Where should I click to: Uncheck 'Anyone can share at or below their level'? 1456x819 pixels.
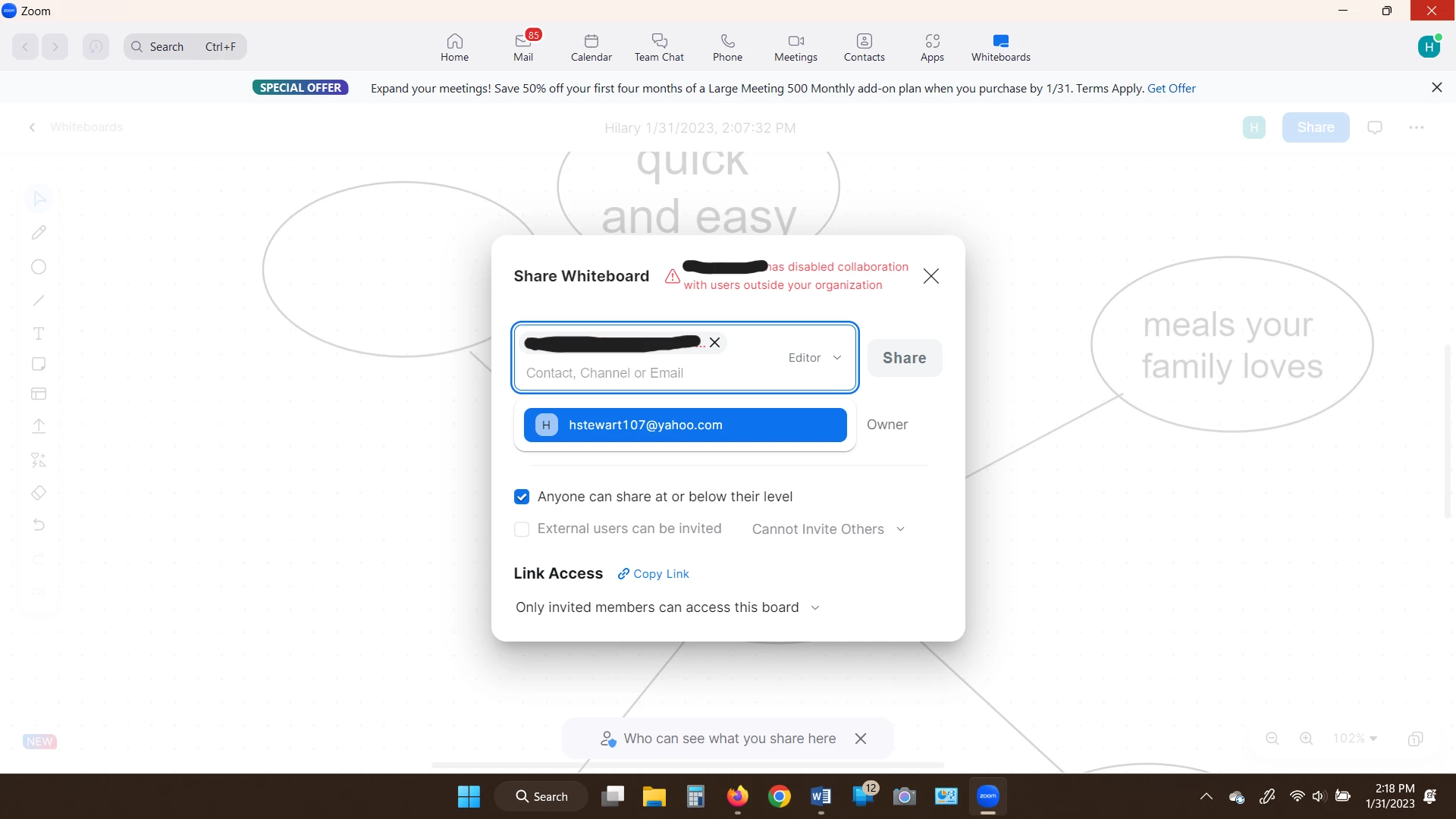click(x=522, y=497)
